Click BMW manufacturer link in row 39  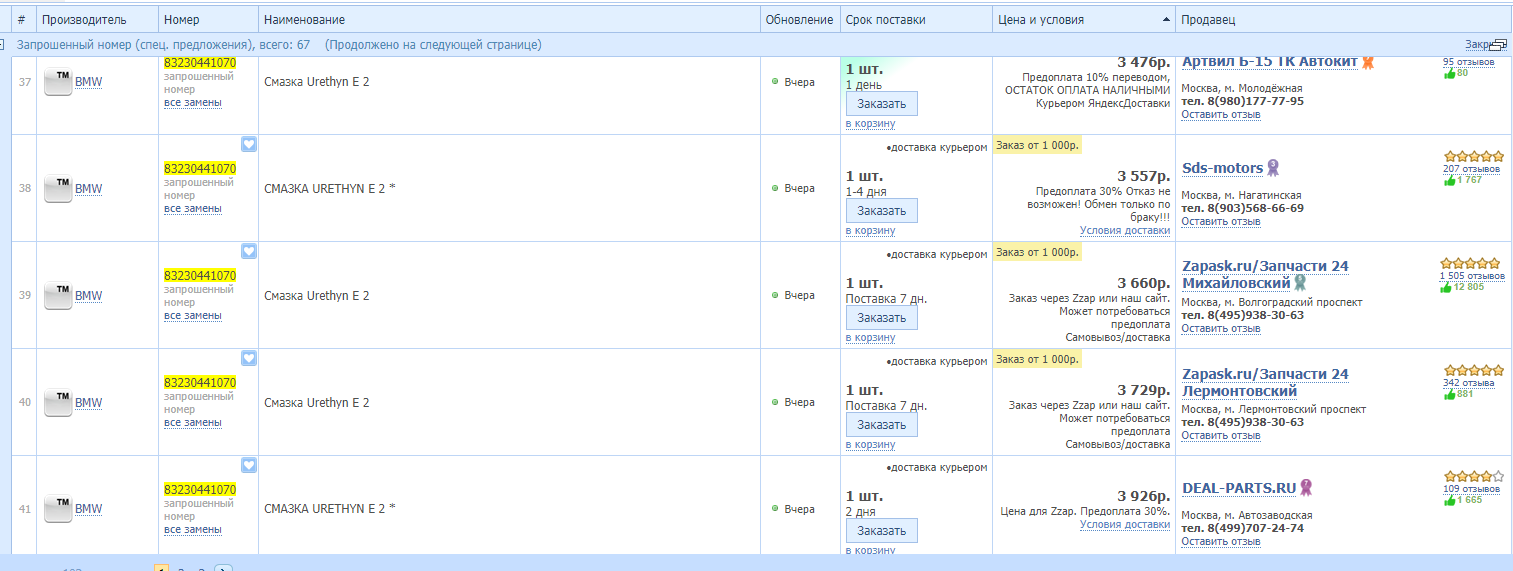point(89,296)
